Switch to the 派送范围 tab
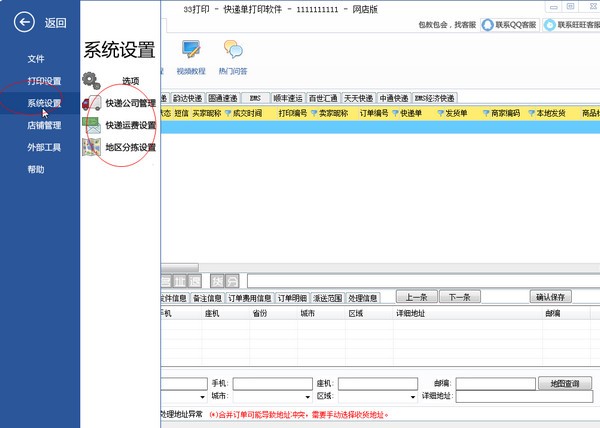600x428 pixels. 328,298
